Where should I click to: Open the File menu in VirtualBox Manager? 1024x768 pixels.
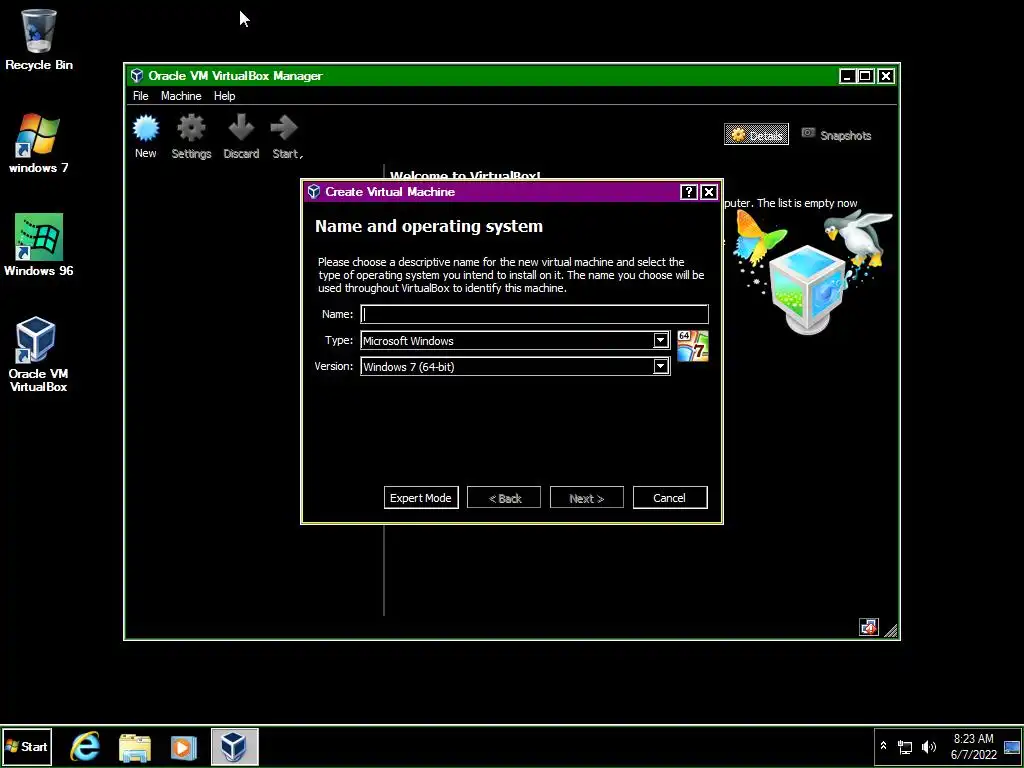tap(140, 95)
